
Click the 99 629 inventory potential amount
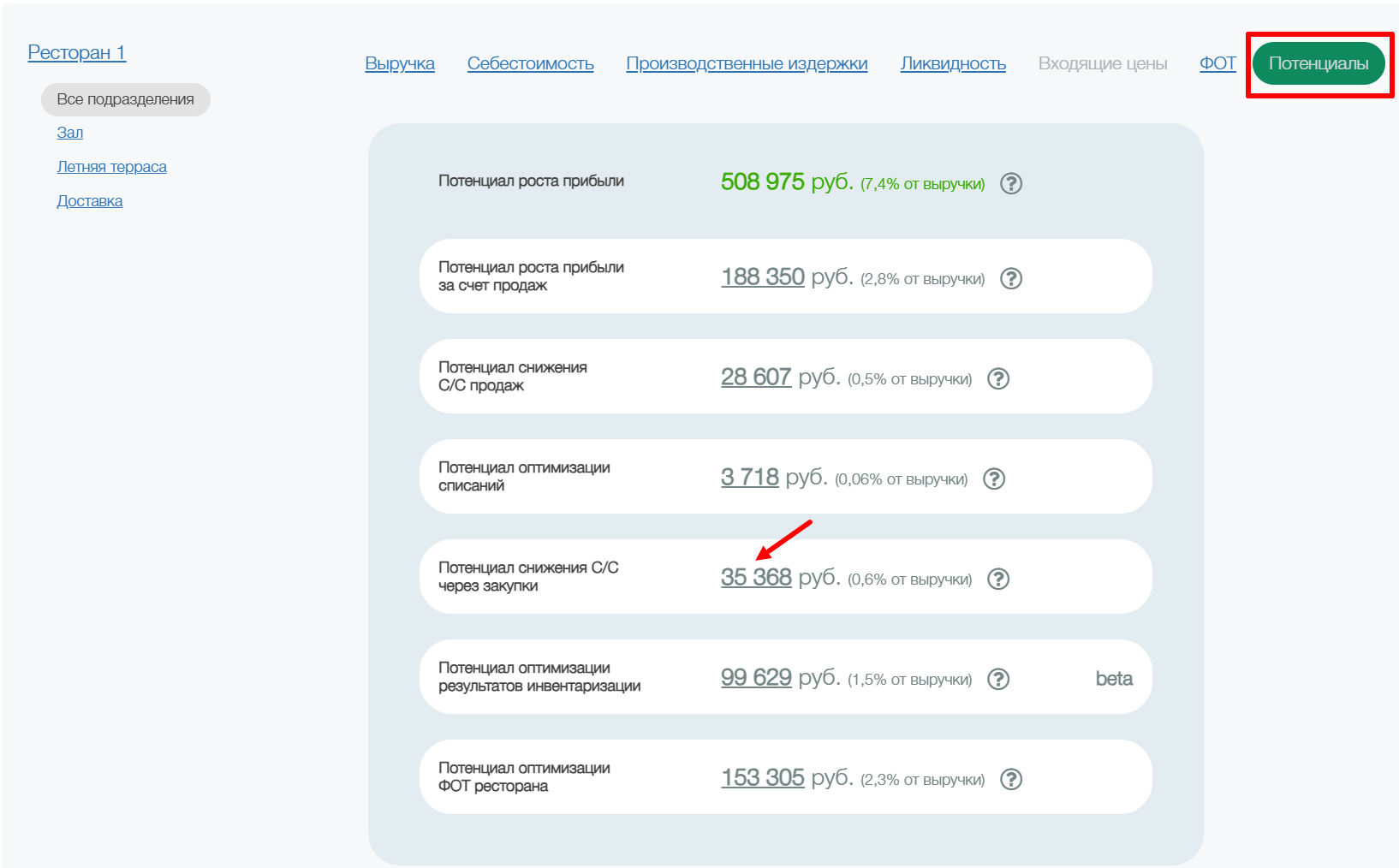756,677
